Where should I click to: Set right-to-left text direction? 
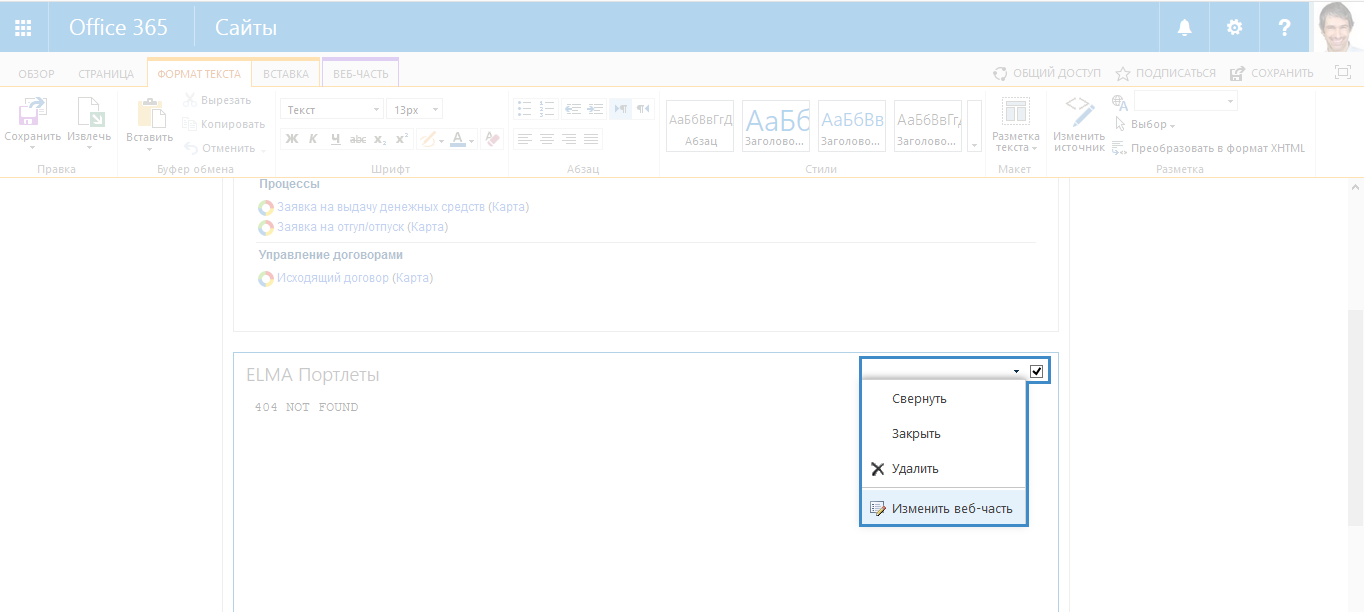coord(643,109)
